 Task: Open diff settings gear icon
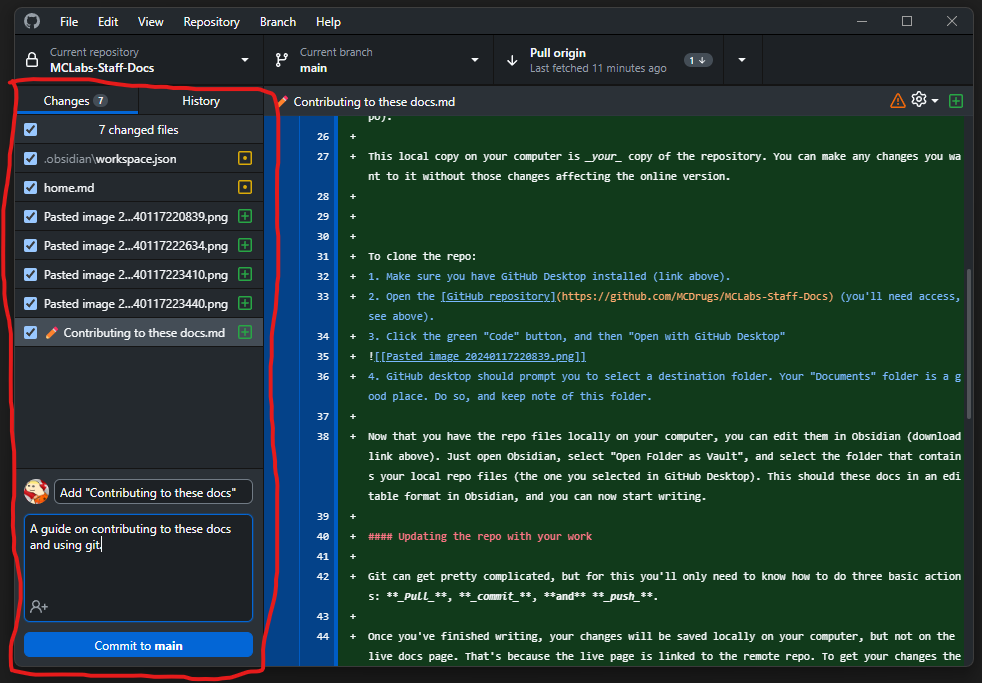919,100
